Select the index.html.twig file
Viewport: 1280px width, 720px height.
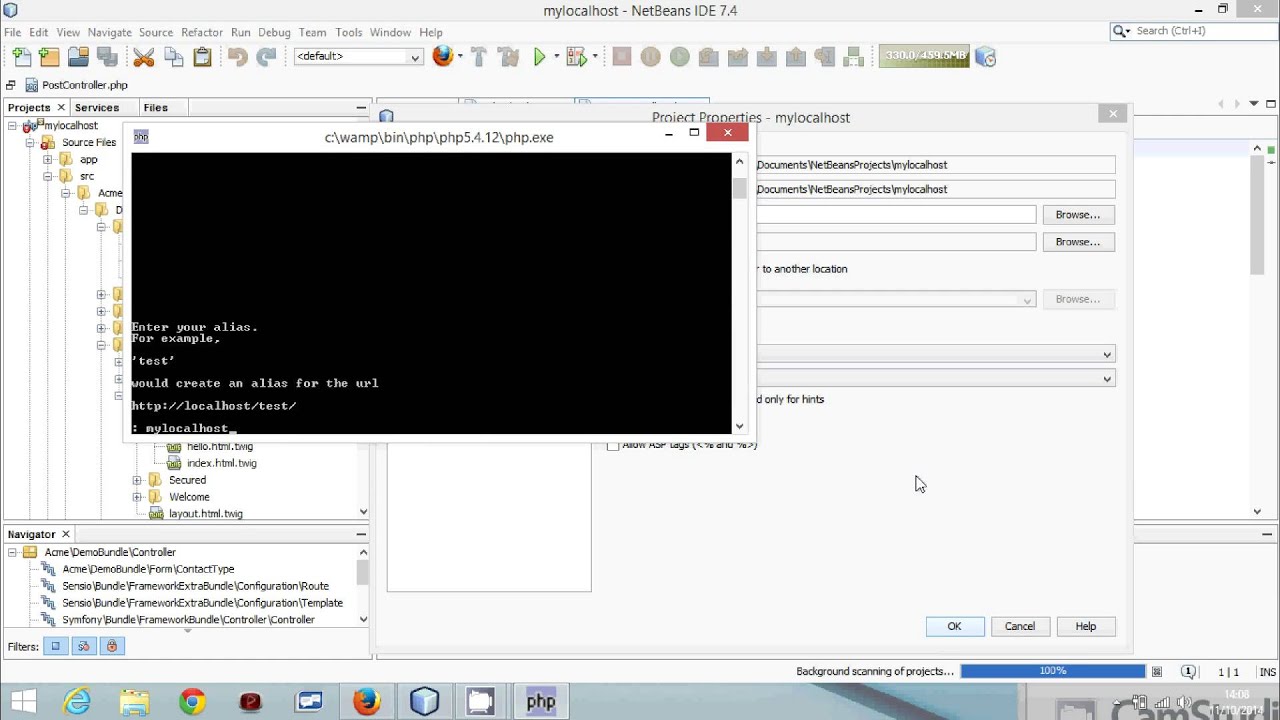click(222, 464)
